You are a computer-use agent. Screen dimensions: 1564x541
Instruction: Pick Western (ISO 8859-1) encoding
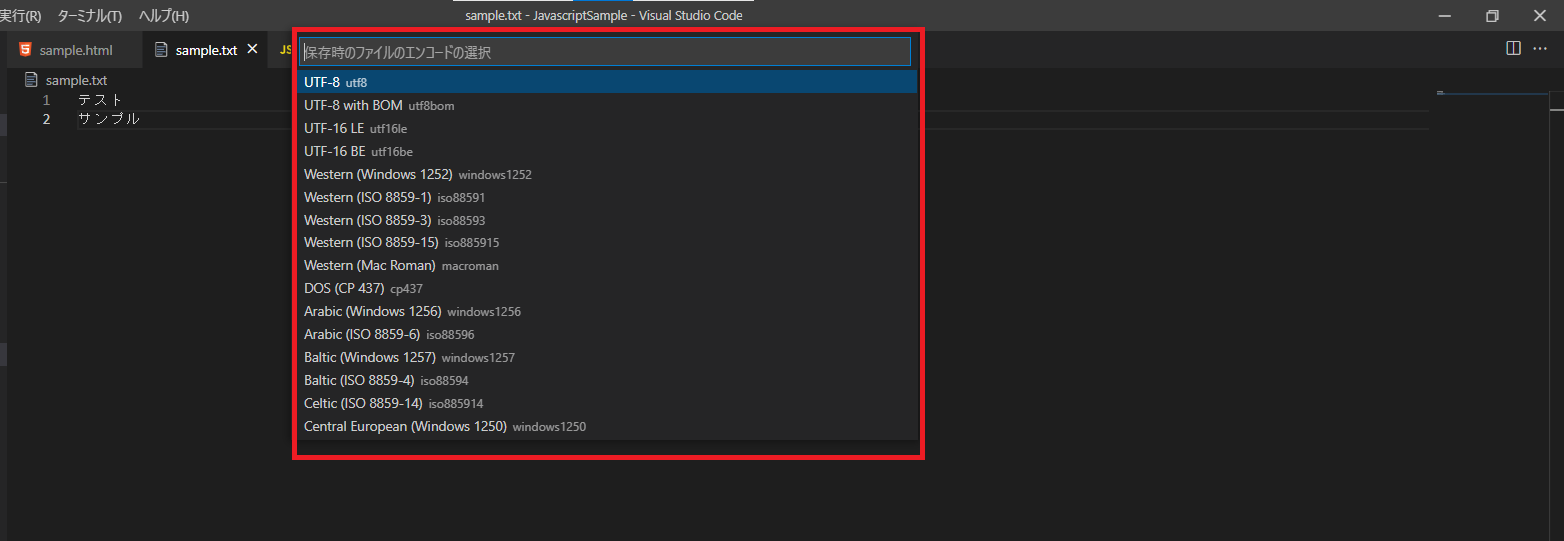tap(607, 197)
